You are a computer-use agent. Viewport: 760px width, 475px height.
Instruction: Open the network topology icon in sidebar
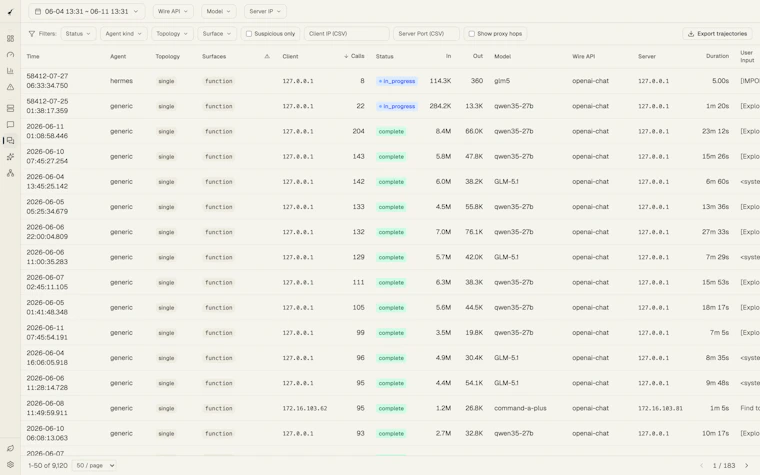[x=10, y=173]
